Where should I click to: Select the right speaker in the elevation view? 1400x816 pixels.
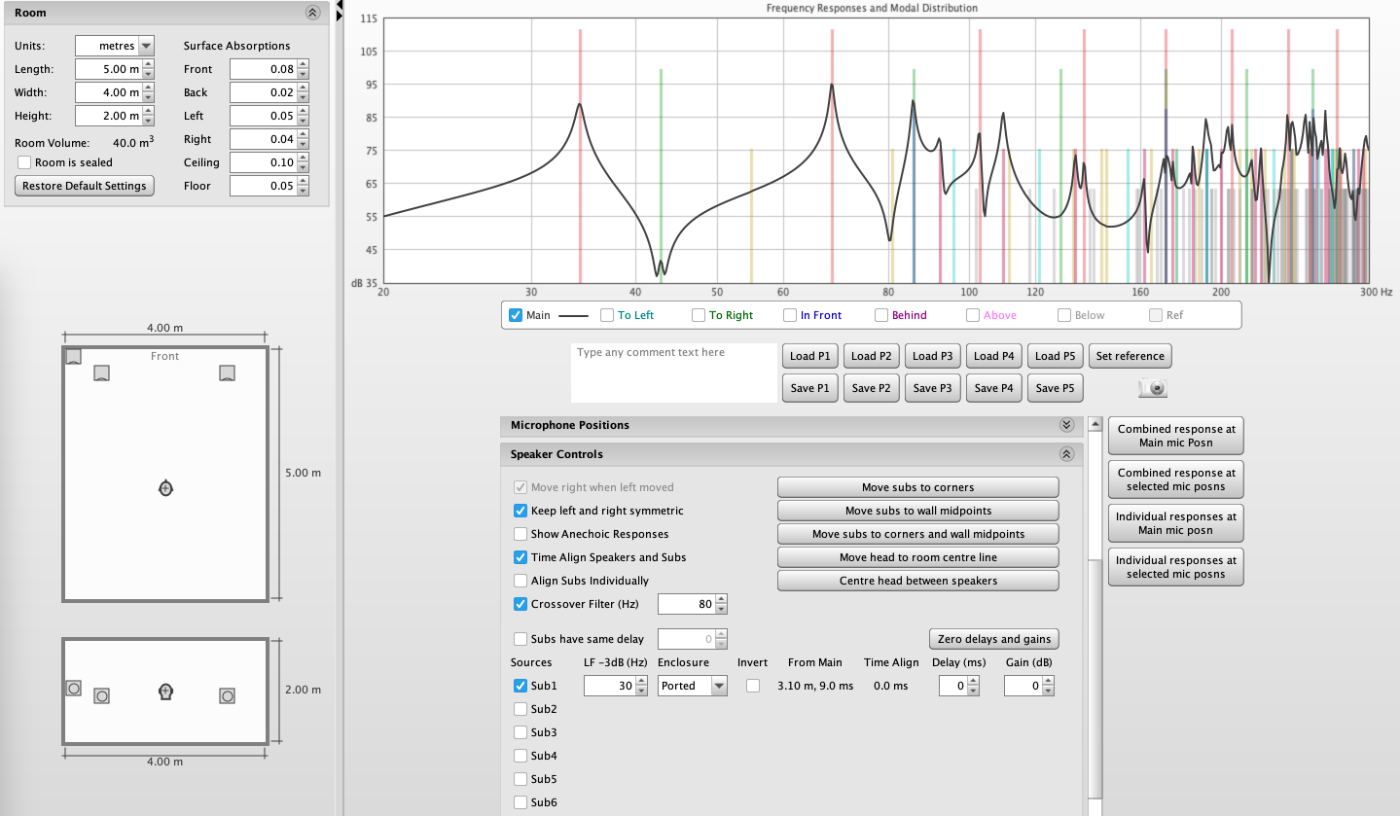click(x=227, y=696)
